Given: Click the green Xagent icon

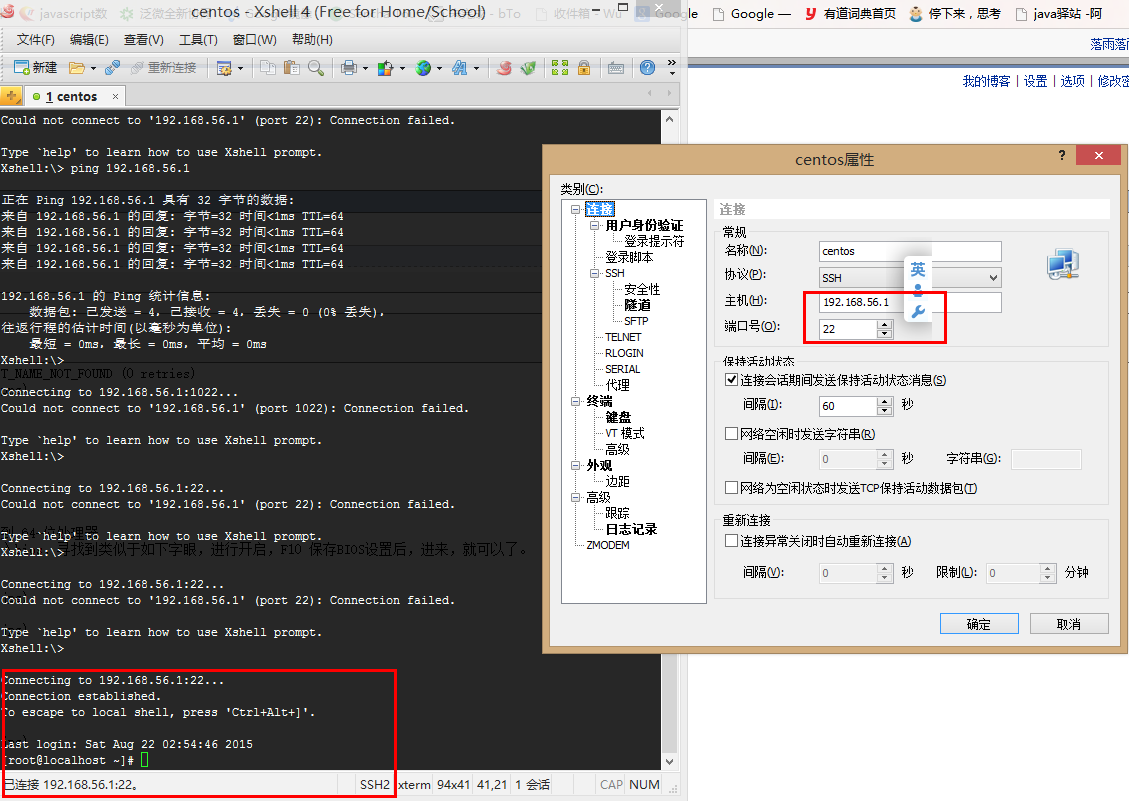Looking at the screenshot, I should point(528,68).
